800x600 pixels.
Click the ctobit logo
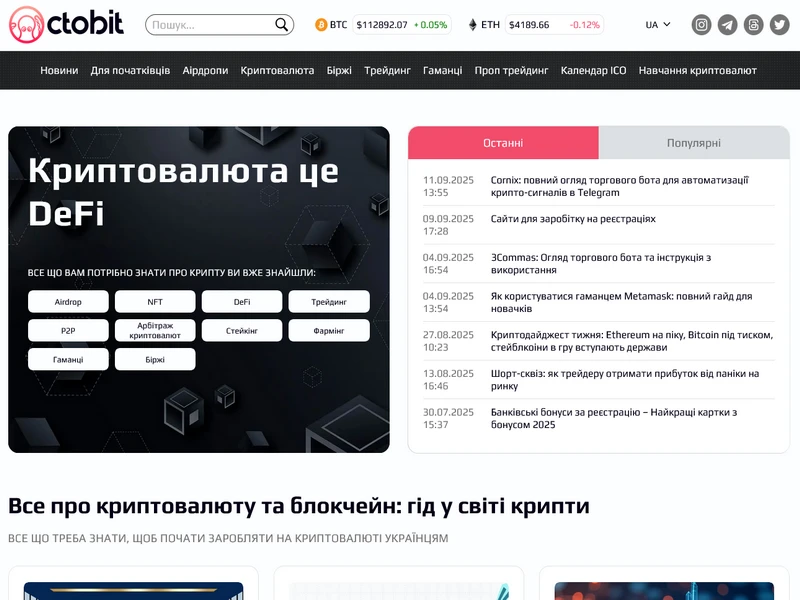(66, 24)
